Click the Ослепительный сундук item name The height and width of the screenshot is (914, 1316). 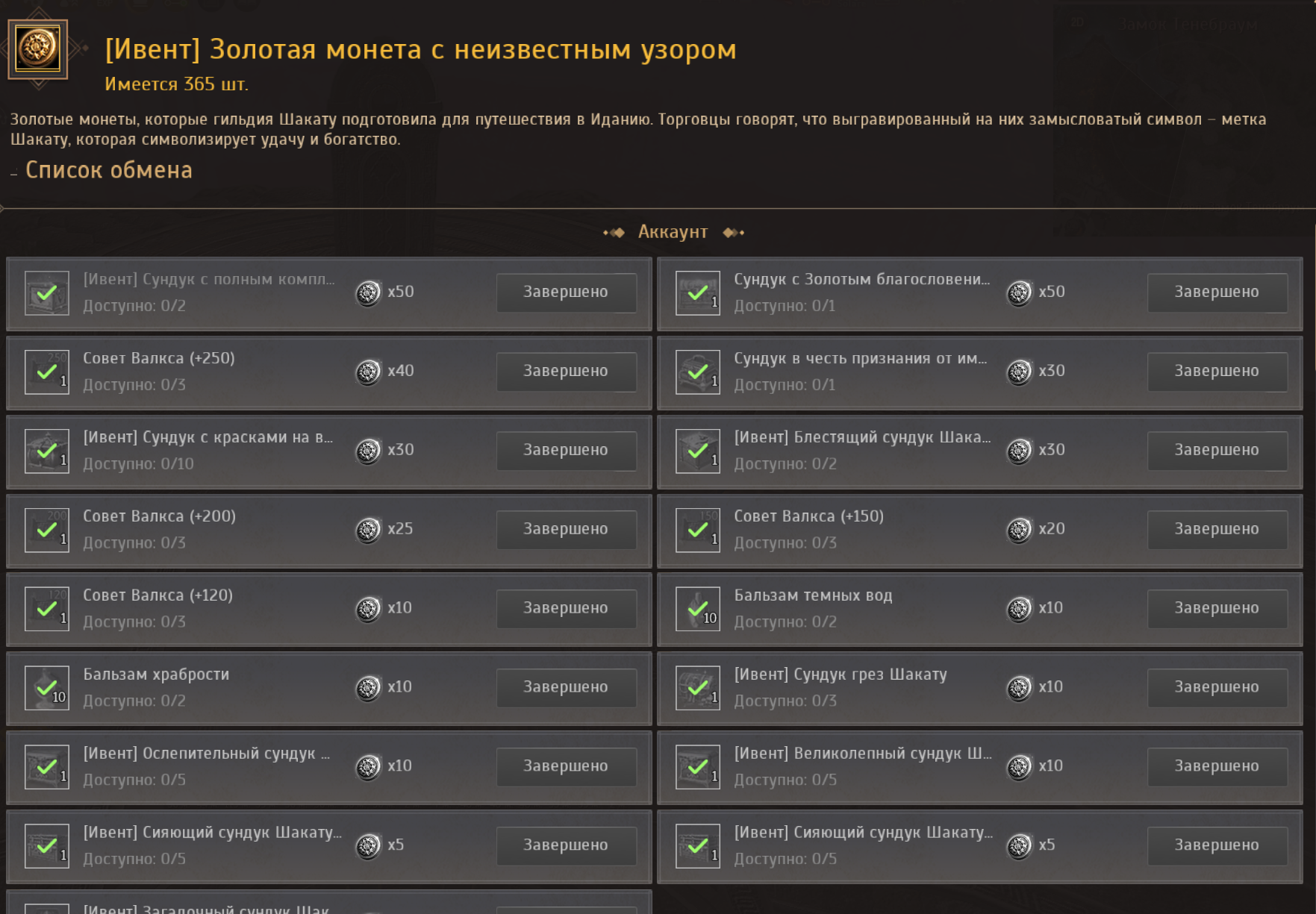[206, 754]
